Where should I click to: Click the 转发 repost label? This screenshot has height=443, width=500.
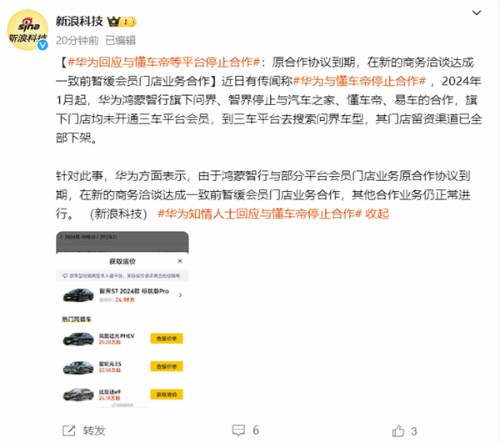tap(94, 430)
